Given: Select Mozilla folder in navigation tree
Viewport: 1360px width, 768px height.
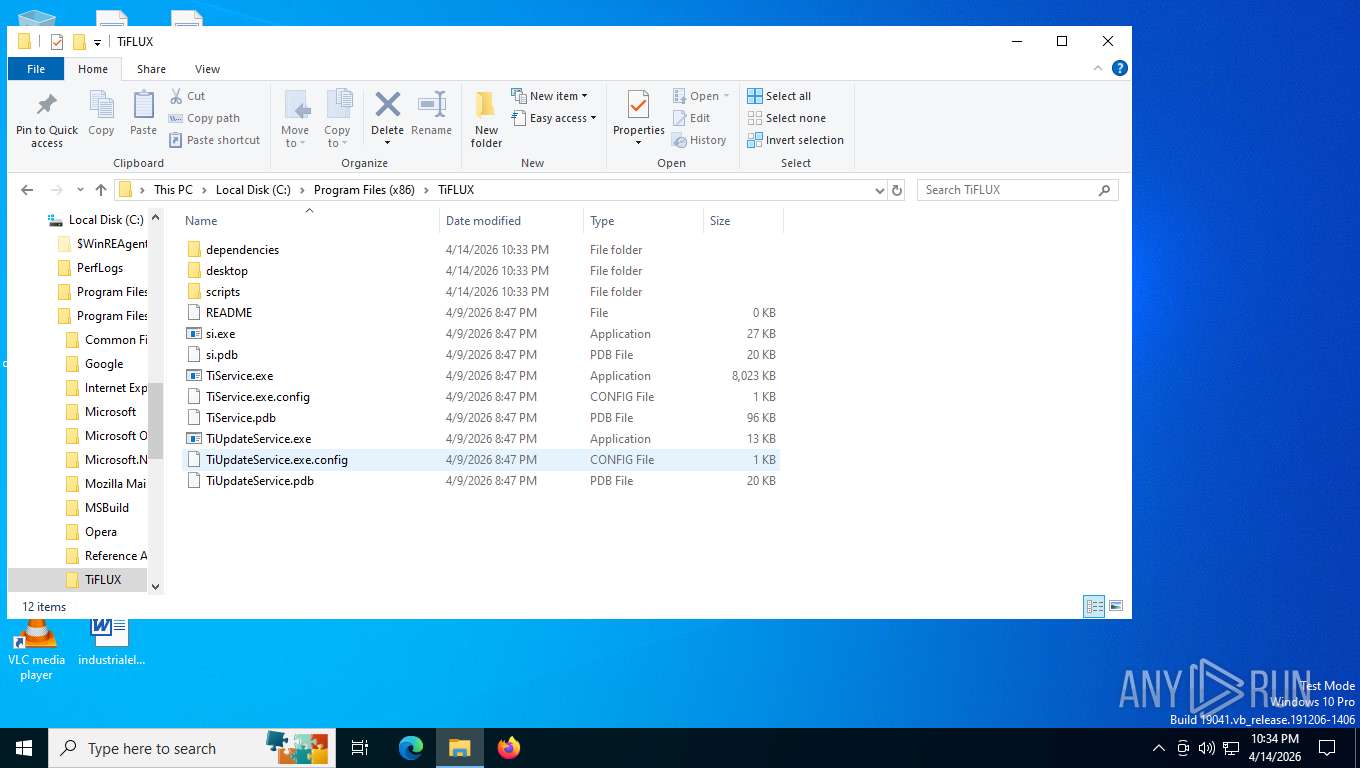Looking at the screenshot, I should click(x=106, y=484).
